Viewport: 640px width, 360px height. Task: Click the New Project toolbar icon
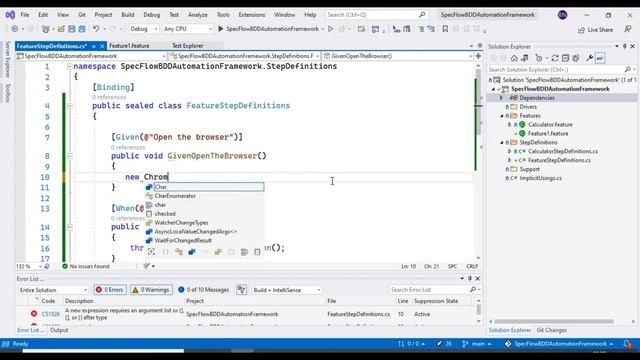pyautogui.click(x=46, y=29)
